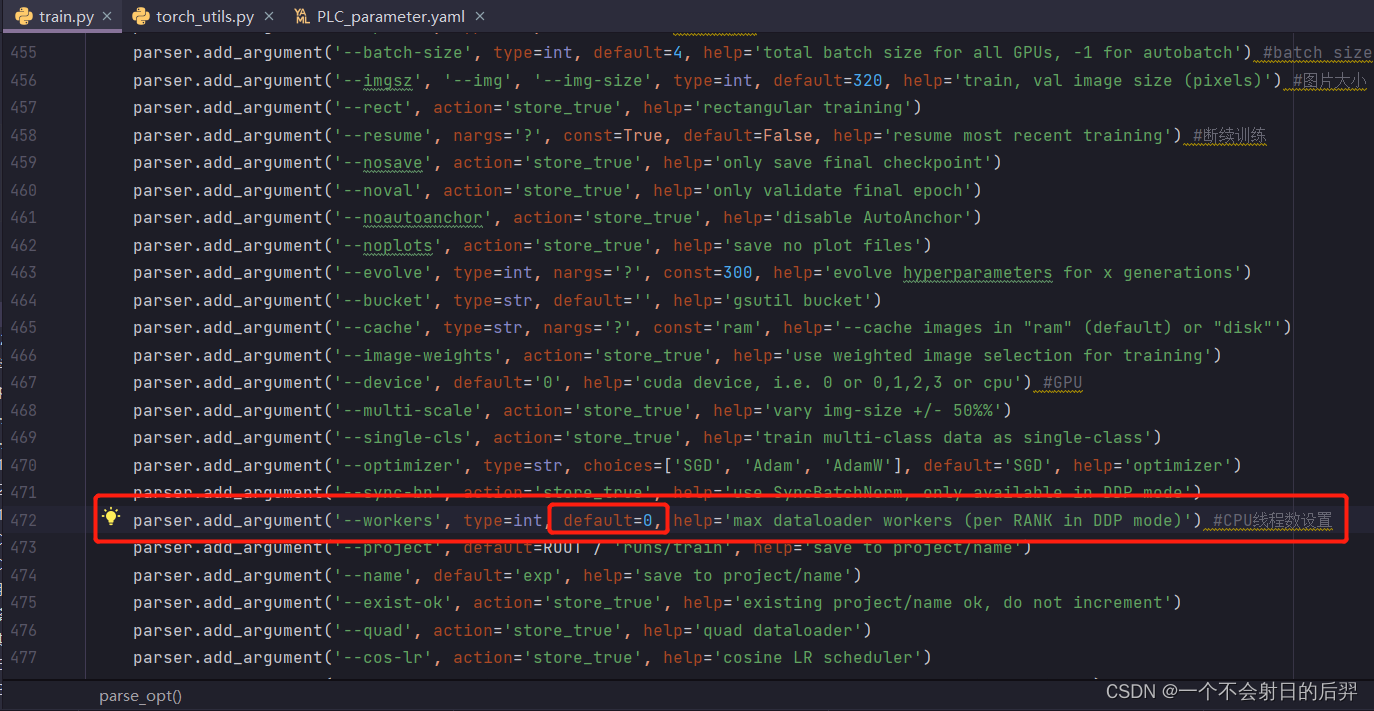Click the #CPU线程数设置 comment on line 472
Screen dimensions: 1374x711
(x=1271, y=520)
